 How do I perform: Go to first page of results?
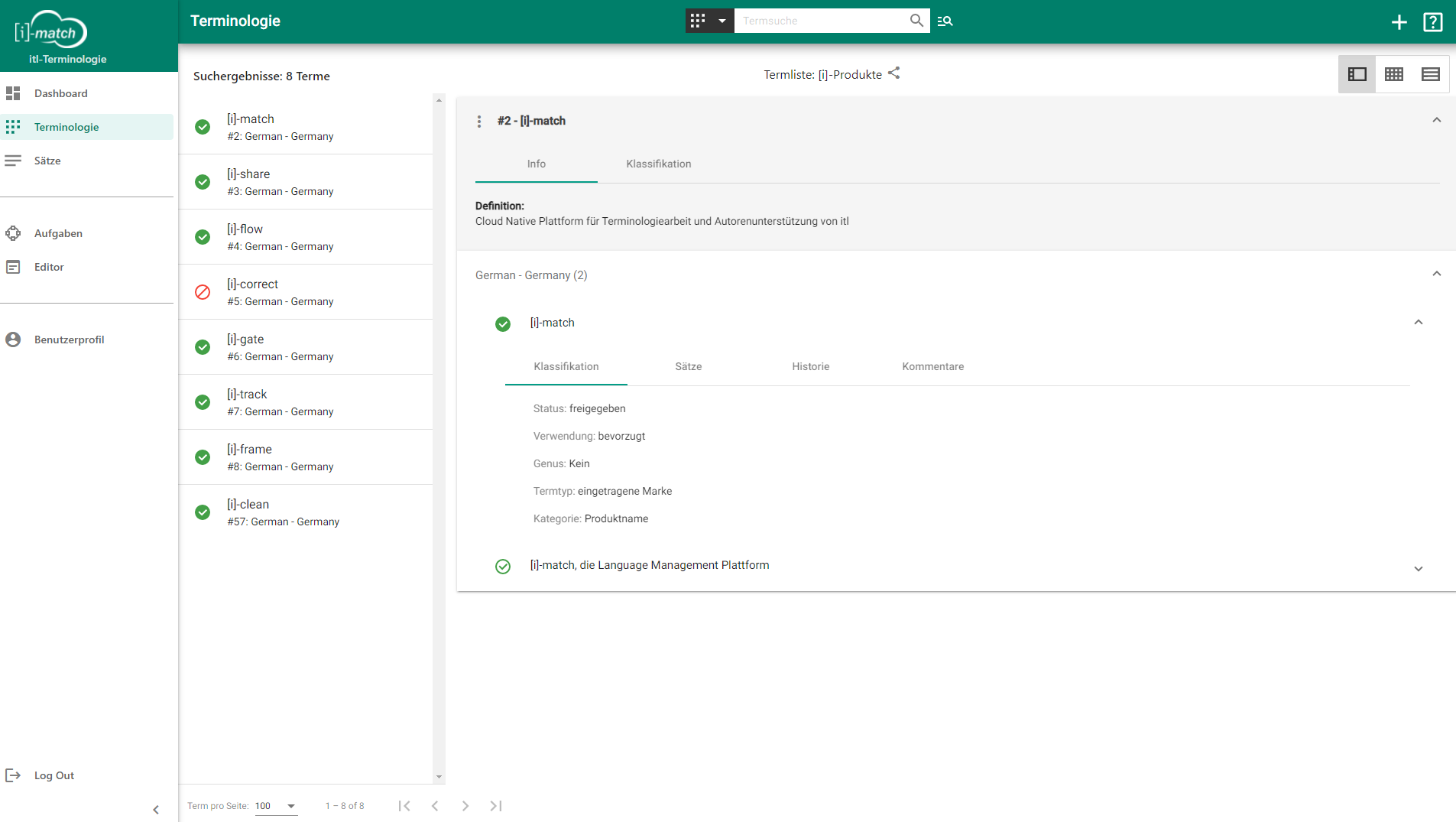(404, 806)
